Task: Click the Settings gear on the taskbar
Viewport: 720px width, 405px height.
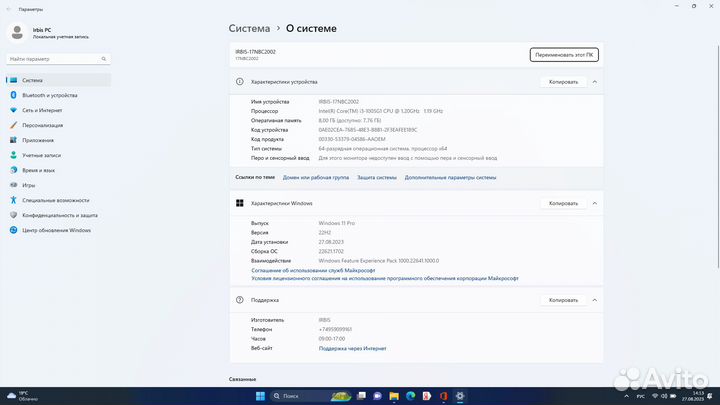Action: pyautogui.click(x=460, y=396)
